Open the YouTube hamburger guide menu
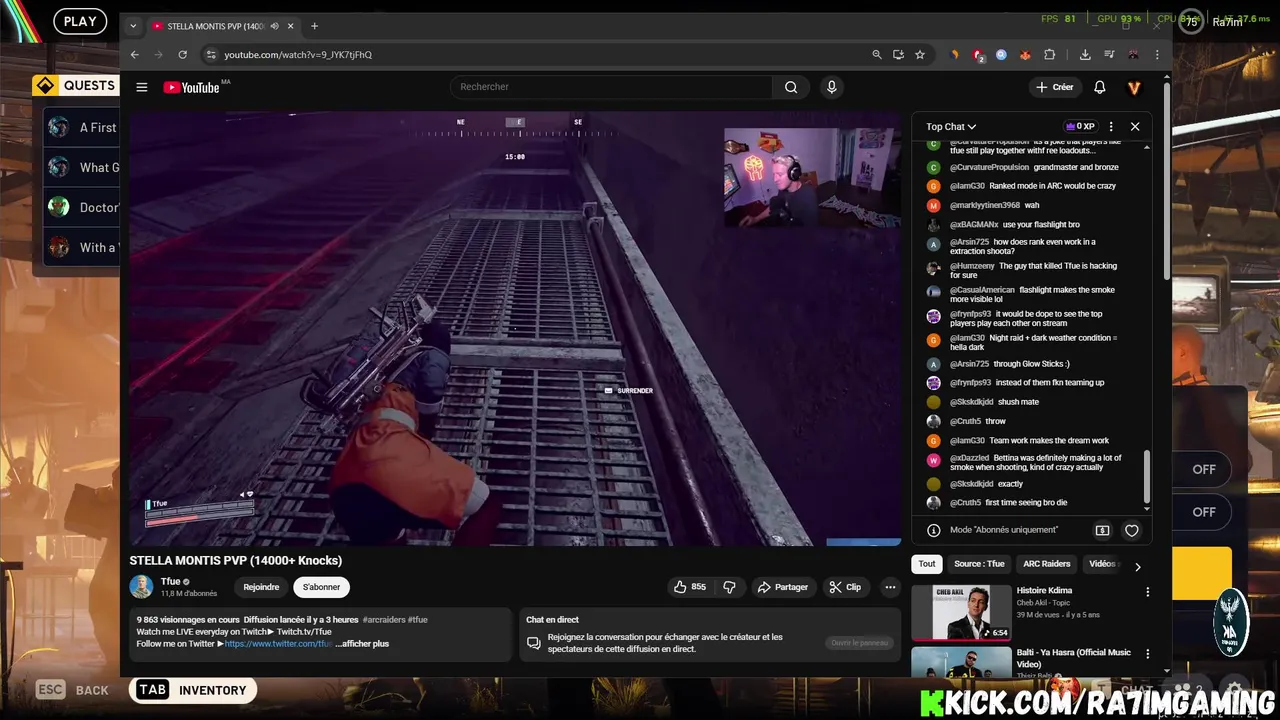Viewport: 1280px width, 720px height. click(142, 87)
